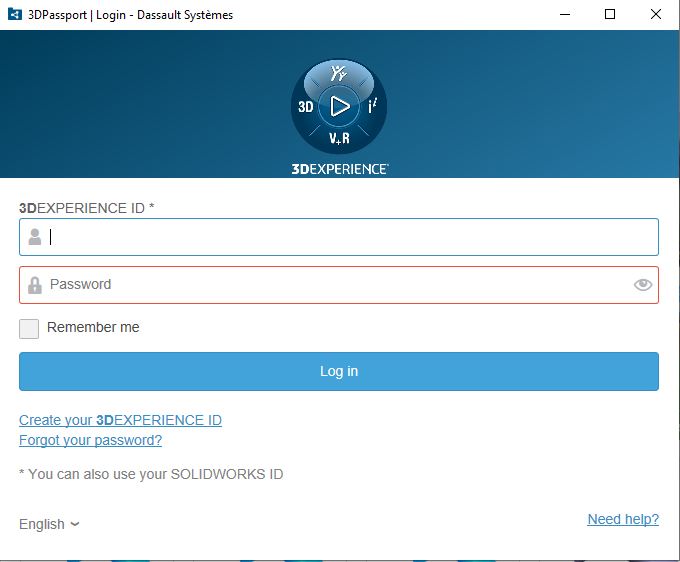The width and height of the screenshot is (680, 562).
Task: Select the right information quadrant of the compass
Action: tap(372, 106)
